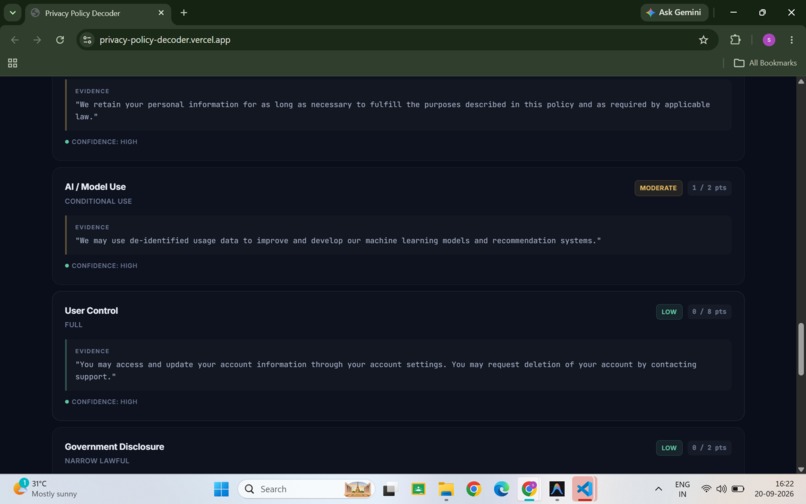Open the tab search dropdown arrow
Viewport: 806px width, 504px height.
[12, 13]
